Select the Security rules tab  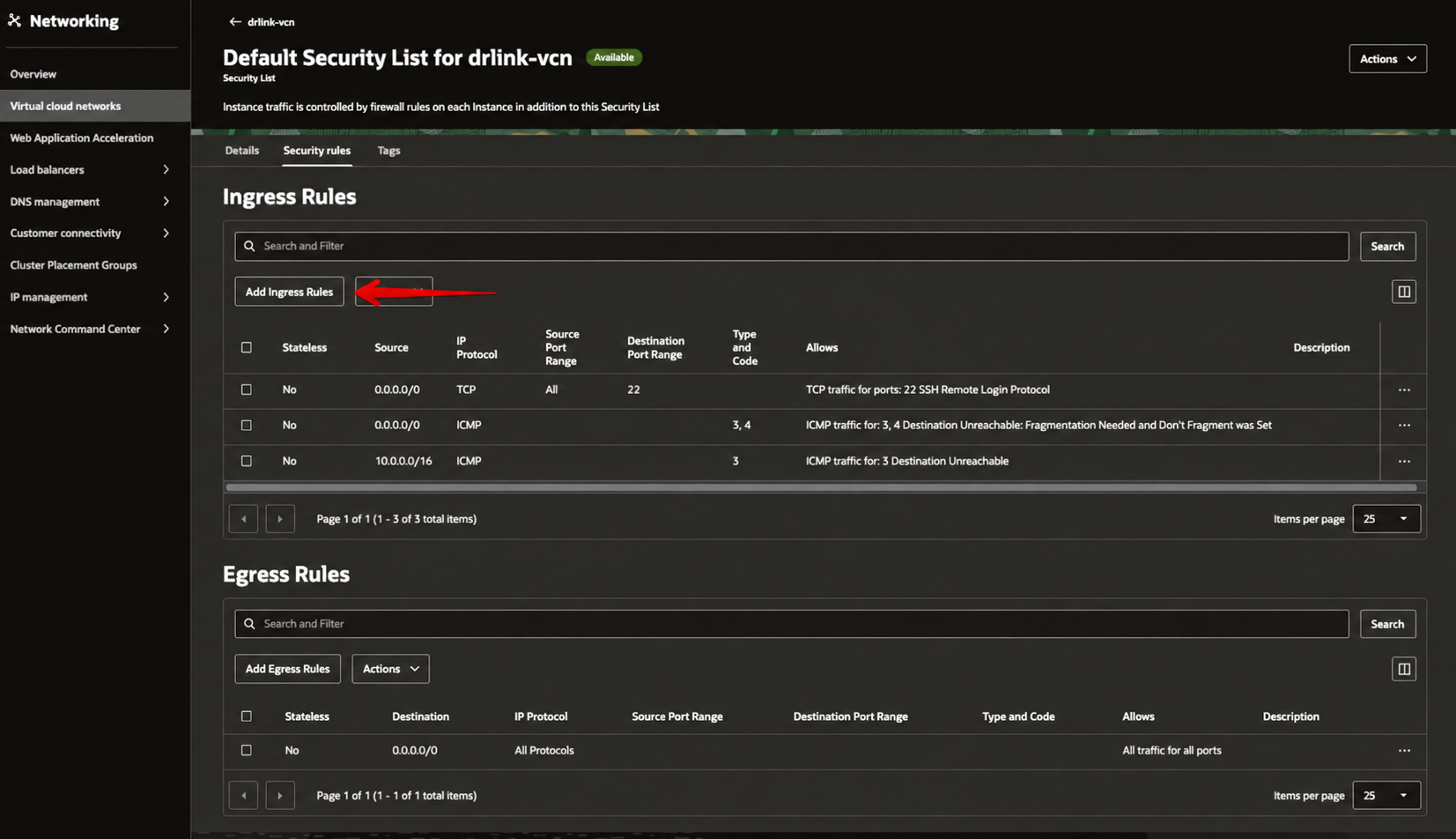(317, 151)
